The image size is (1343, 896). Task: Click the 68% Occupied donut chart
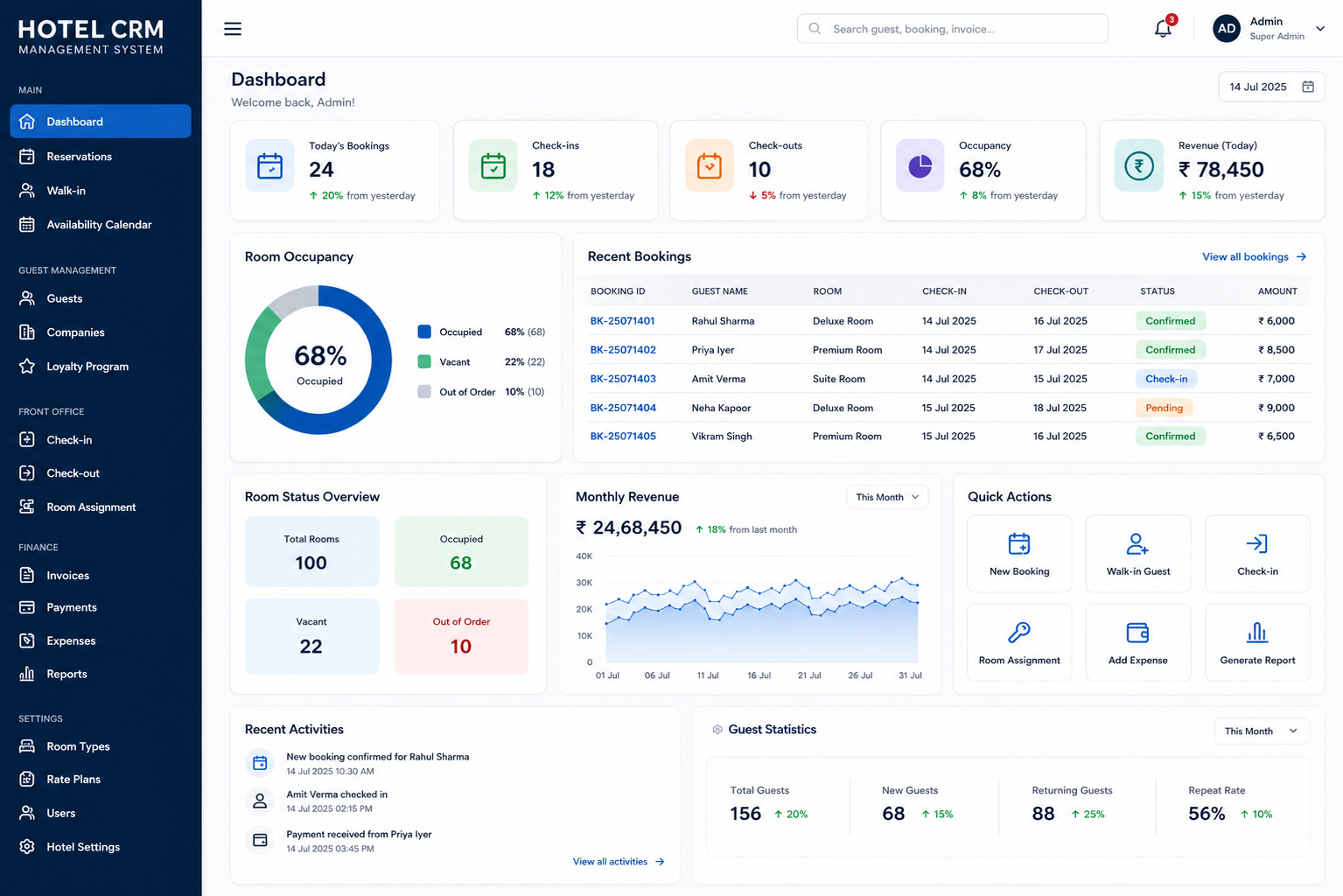click(318, 360)
